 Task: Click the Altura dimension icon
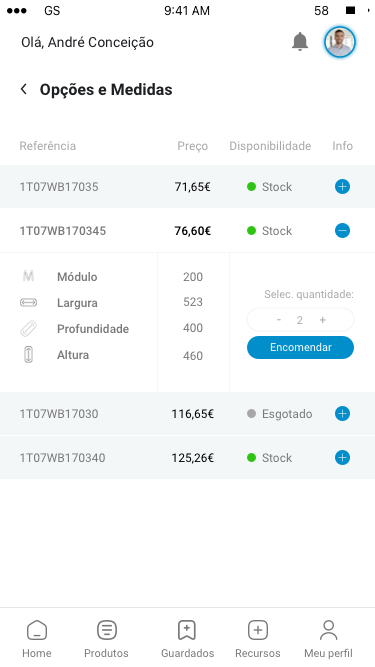click(28, 354)
